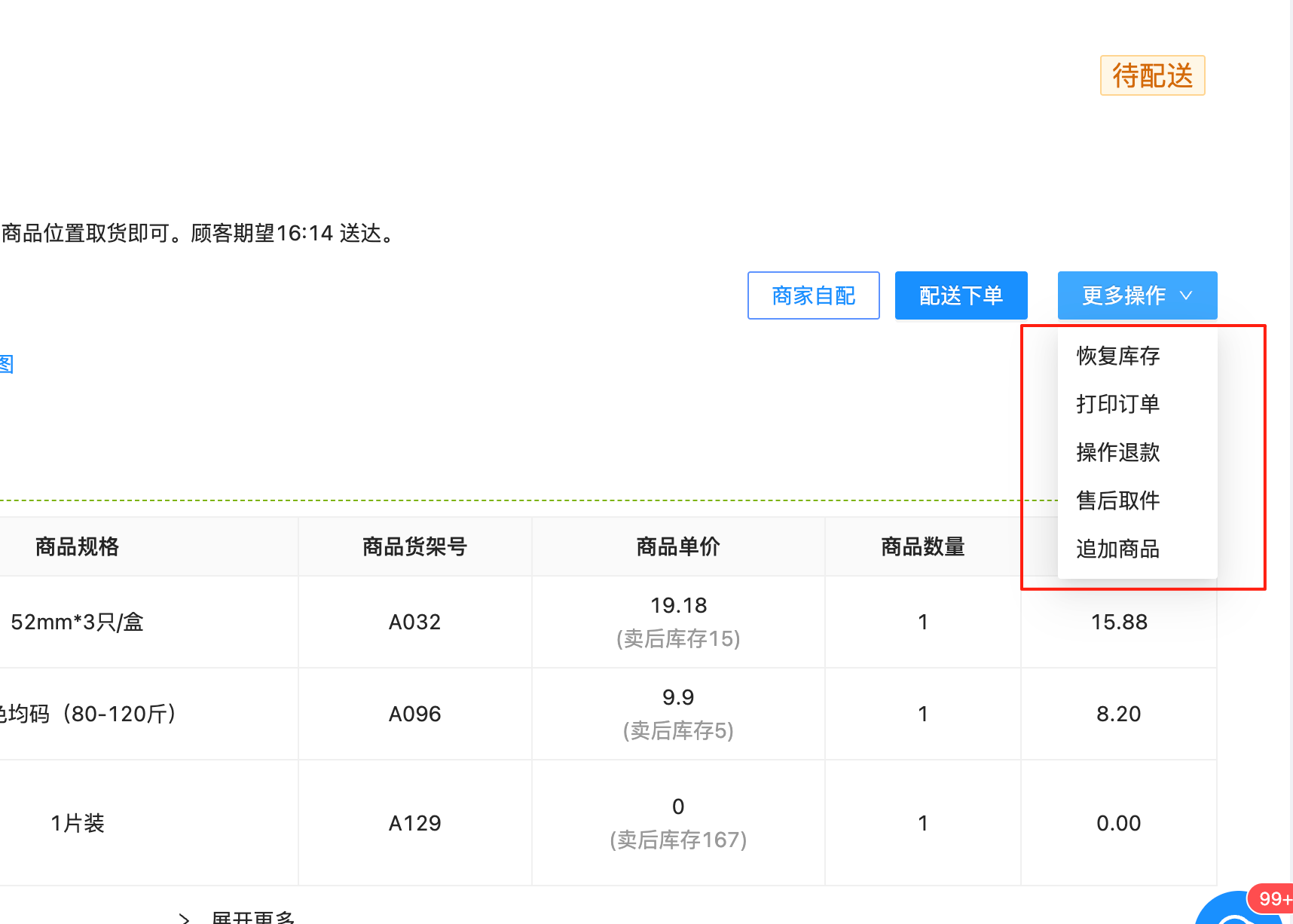Click the 商家自配 button
Image resolution: width=1293 pixels, height=924 pixels.
[x=813, y=295]
